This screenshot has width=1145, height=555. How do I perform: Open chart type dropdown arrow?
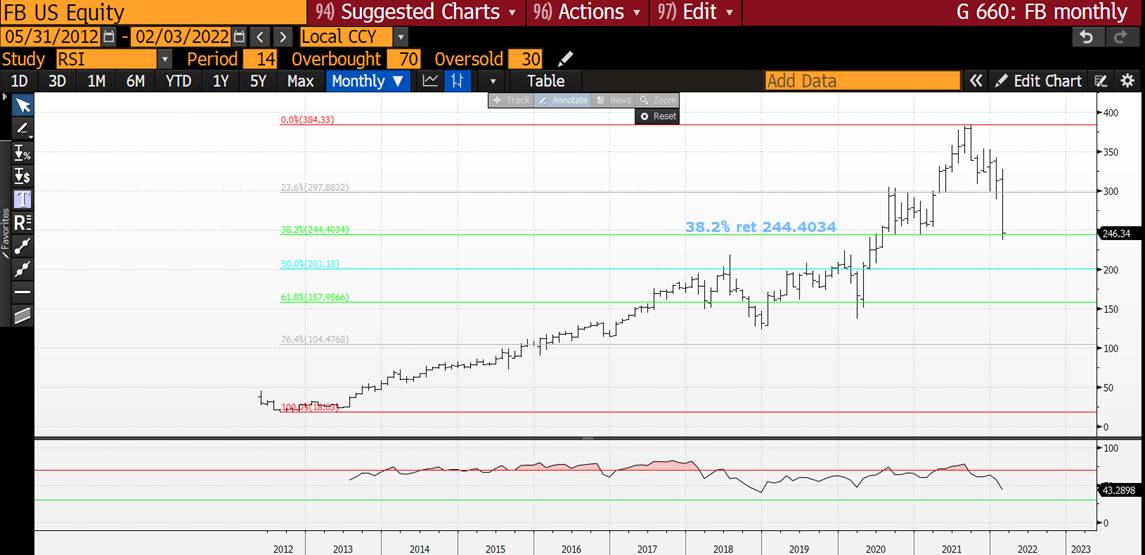tap(493, 80)
